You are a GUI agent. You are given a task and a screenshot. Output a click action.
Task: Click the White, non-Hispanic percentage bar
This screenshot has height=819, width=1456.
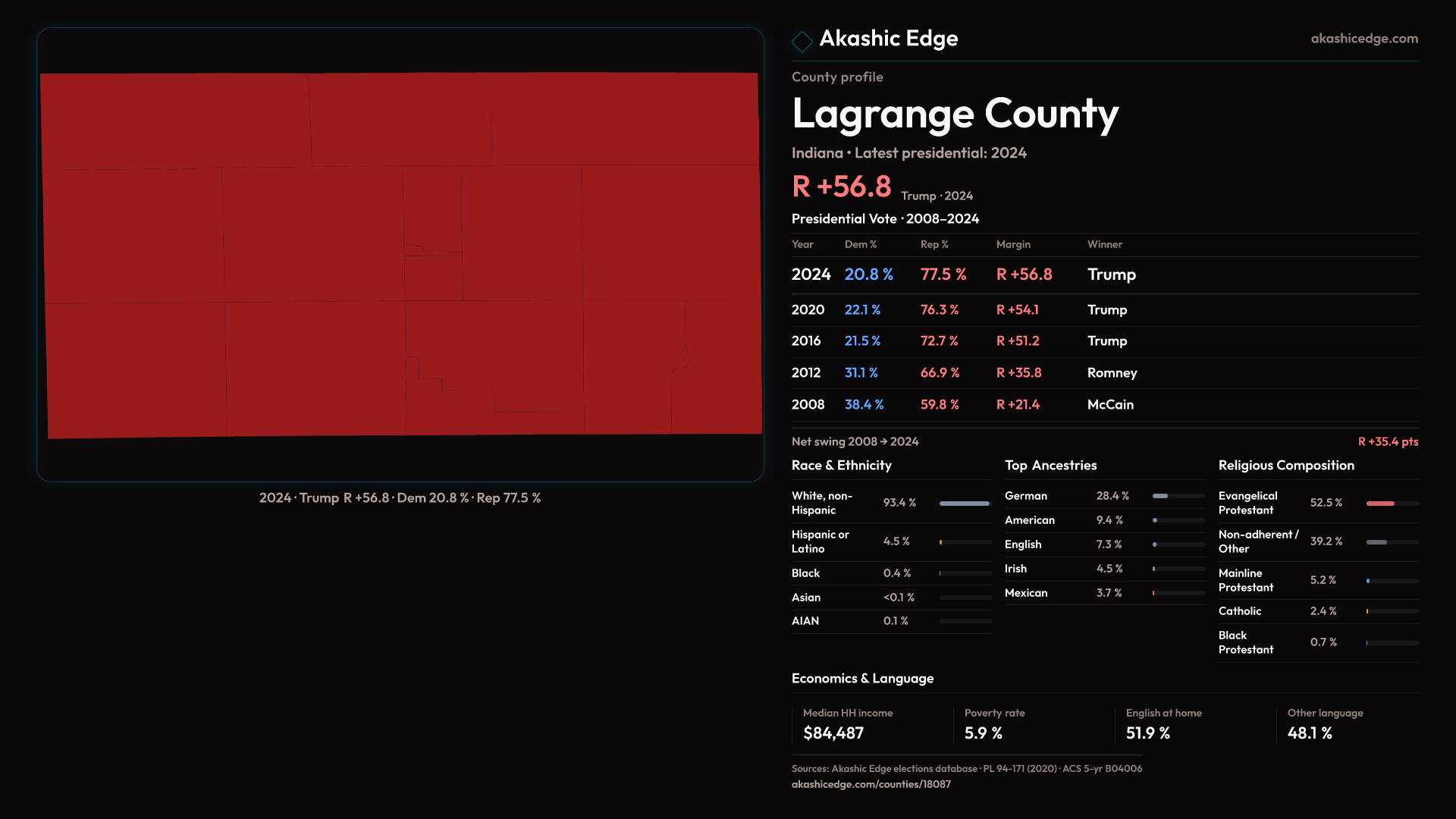pos(965,504)
